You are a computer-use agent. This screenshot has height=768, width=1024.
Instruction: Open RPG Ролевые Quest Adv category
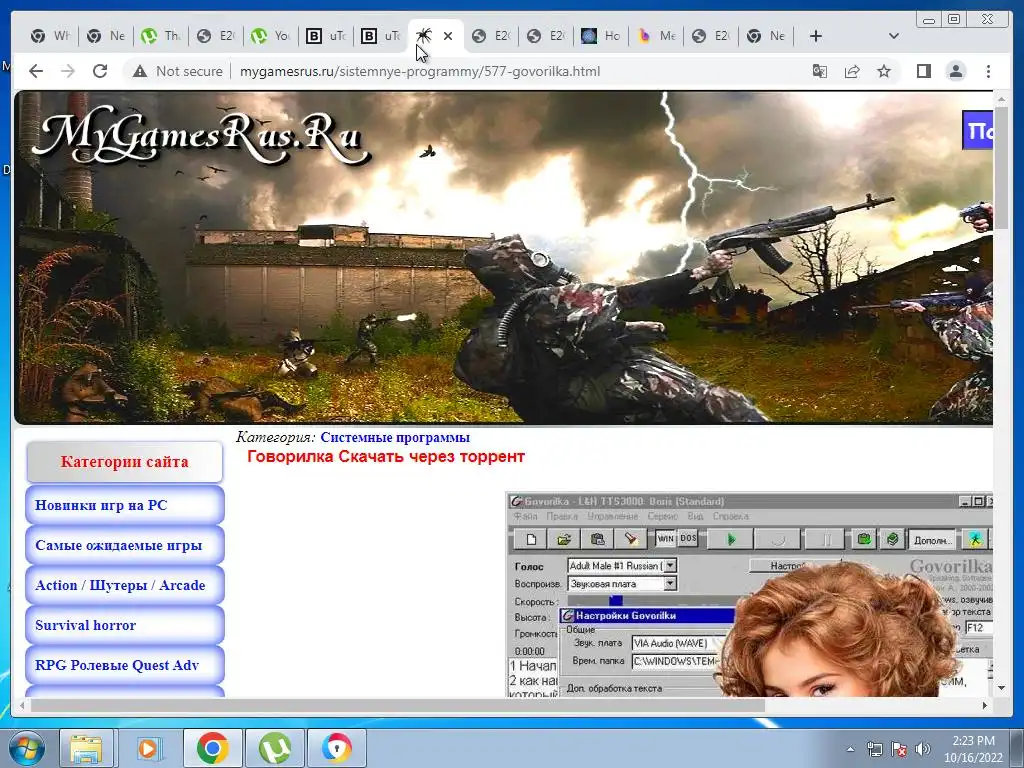pyautogui.click(x=124, y=665)
